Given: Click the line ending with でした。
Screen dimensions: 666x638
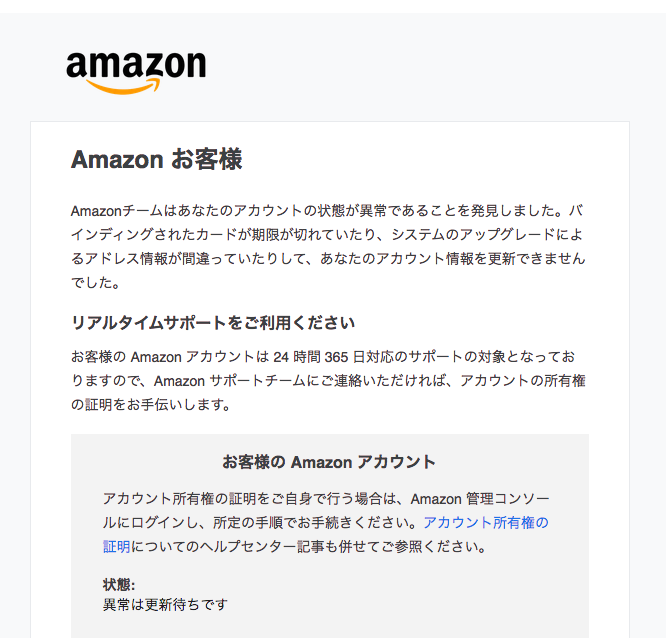Looking at the screenshot, I should pos(96,283).
